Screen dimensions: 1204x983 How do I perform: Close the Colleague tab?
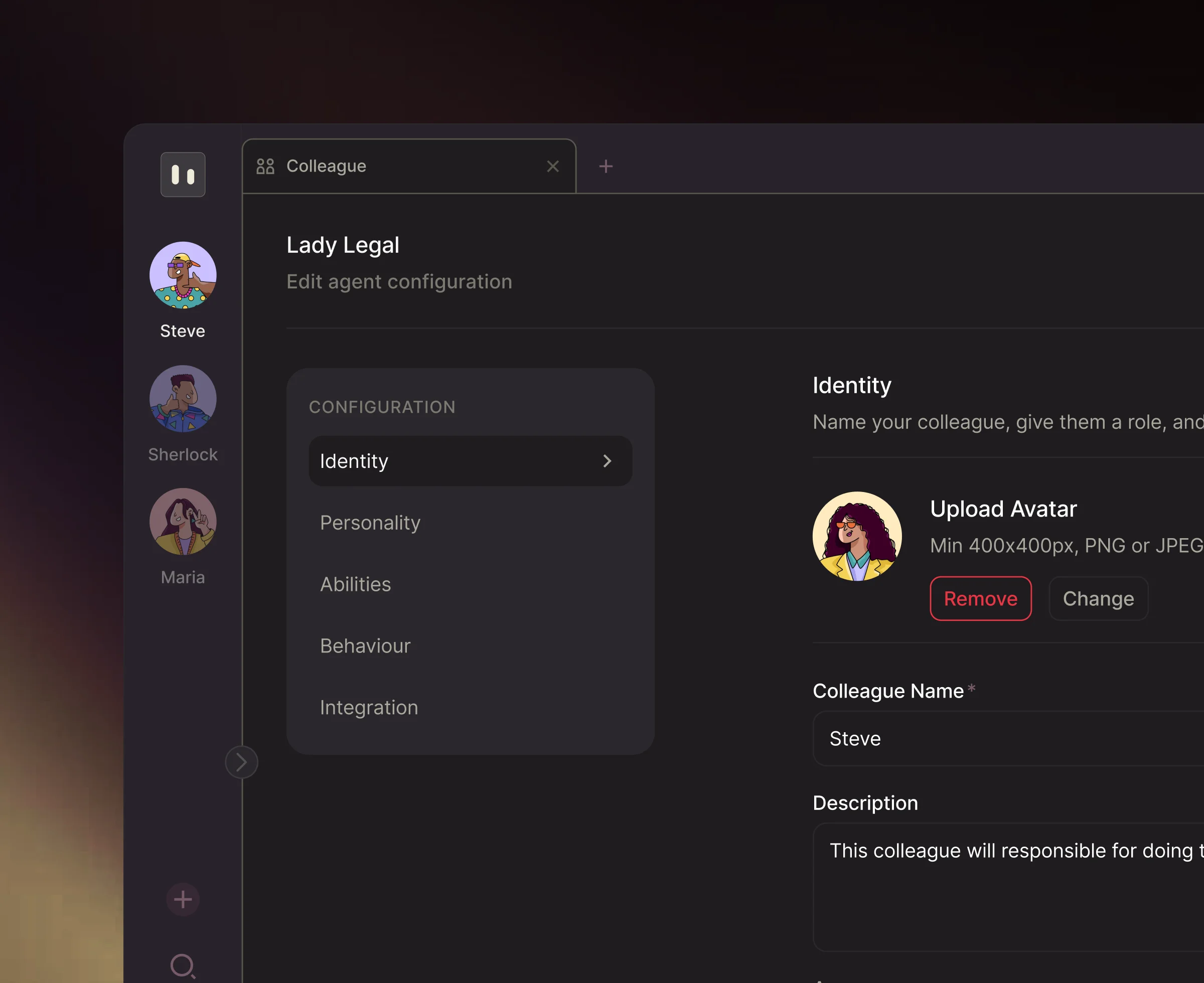click(553, 166)
